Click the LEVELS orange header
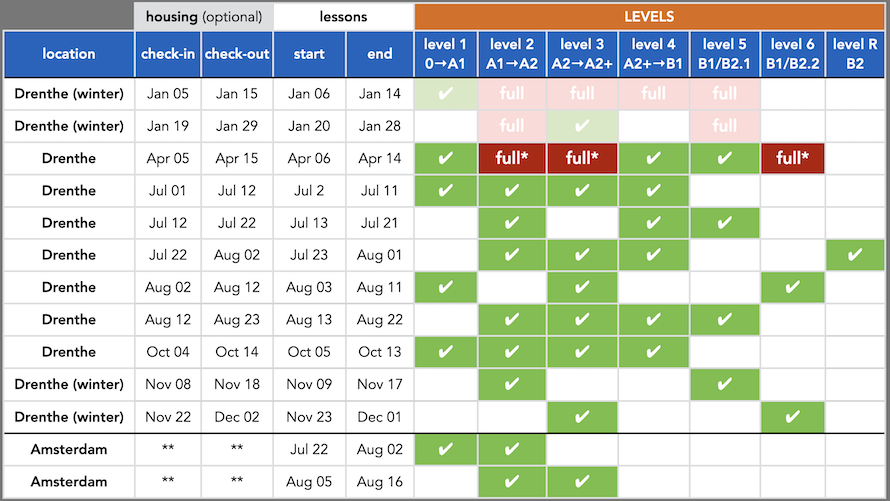The image size is (890, 501). point(649,16)
